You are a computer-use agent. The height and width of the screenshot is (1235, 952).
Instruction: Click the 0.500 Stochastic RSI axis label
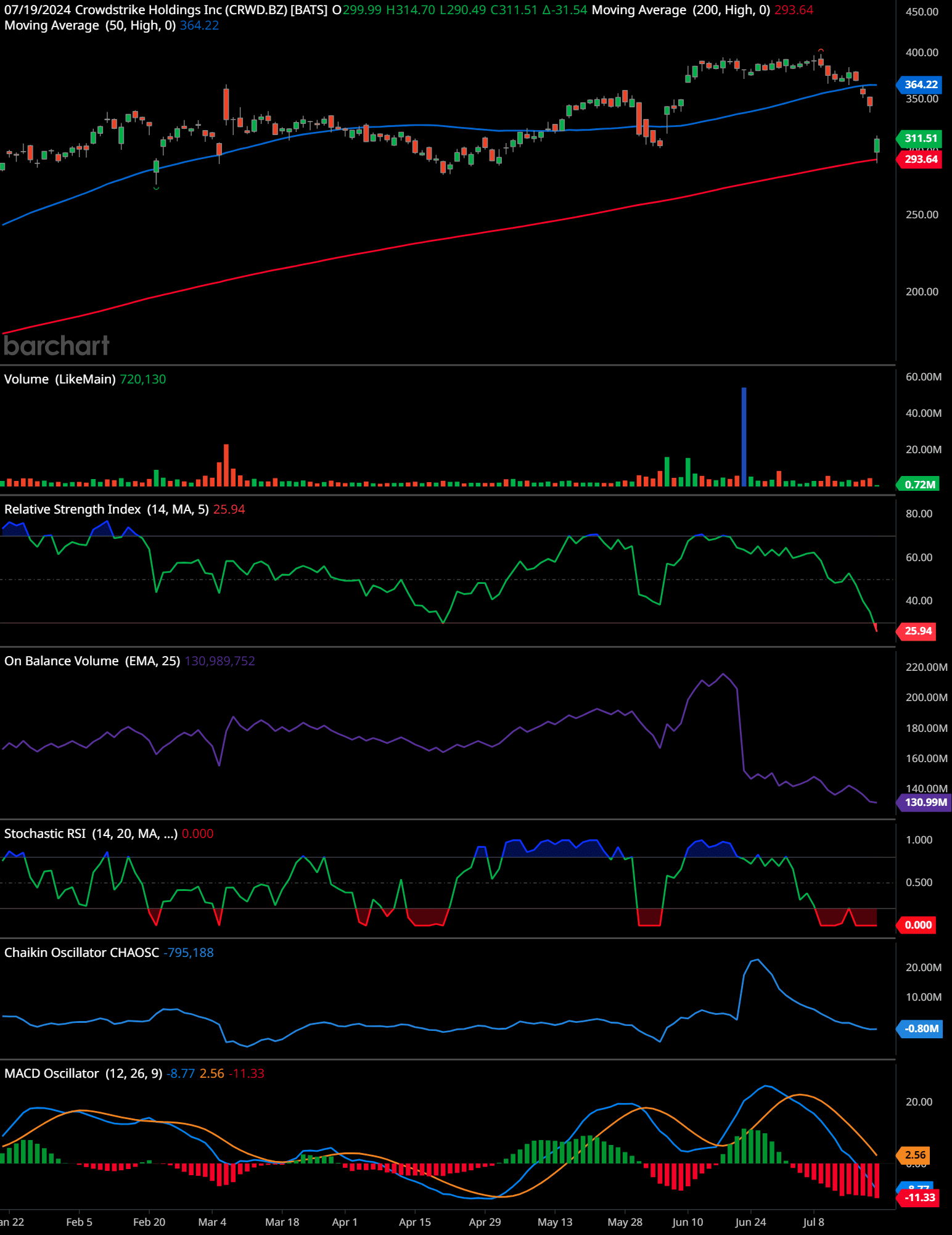[x=919, y=882]
